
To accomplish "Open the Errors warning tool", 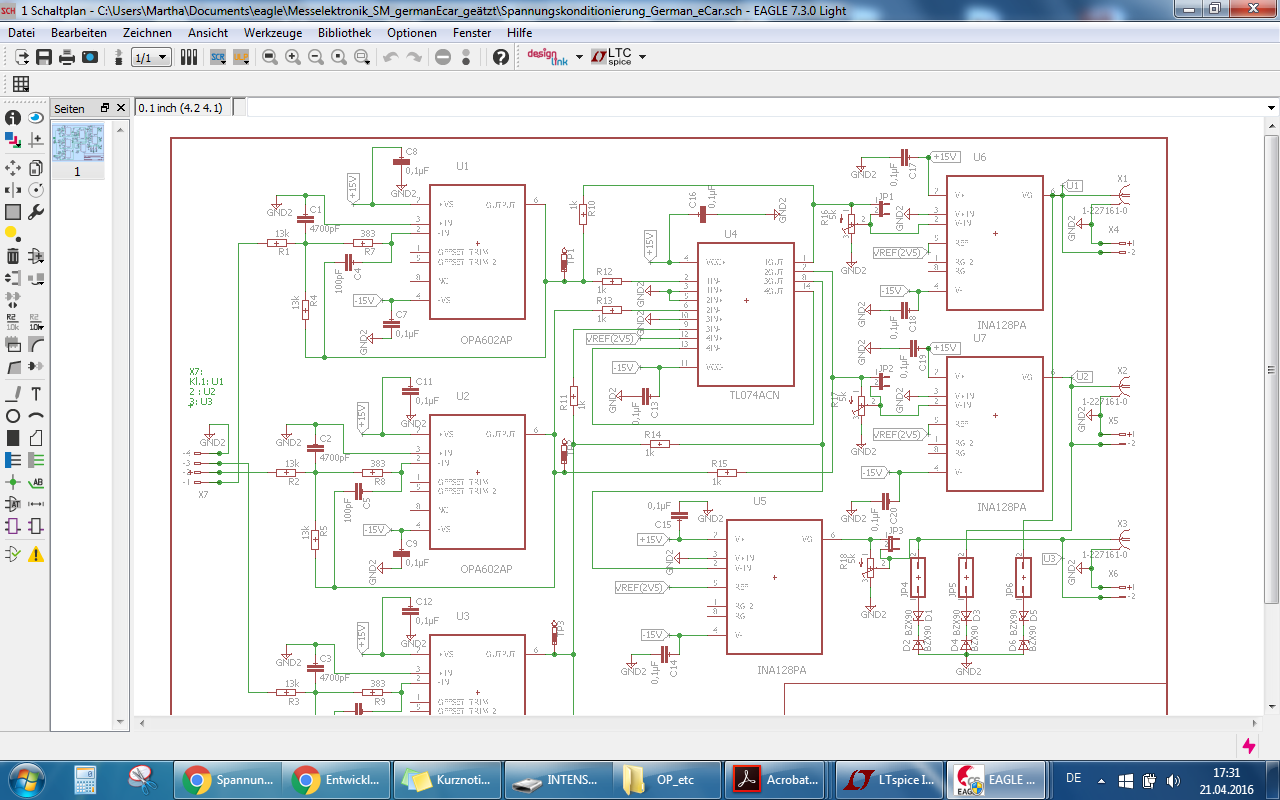I will pos(36,553).
